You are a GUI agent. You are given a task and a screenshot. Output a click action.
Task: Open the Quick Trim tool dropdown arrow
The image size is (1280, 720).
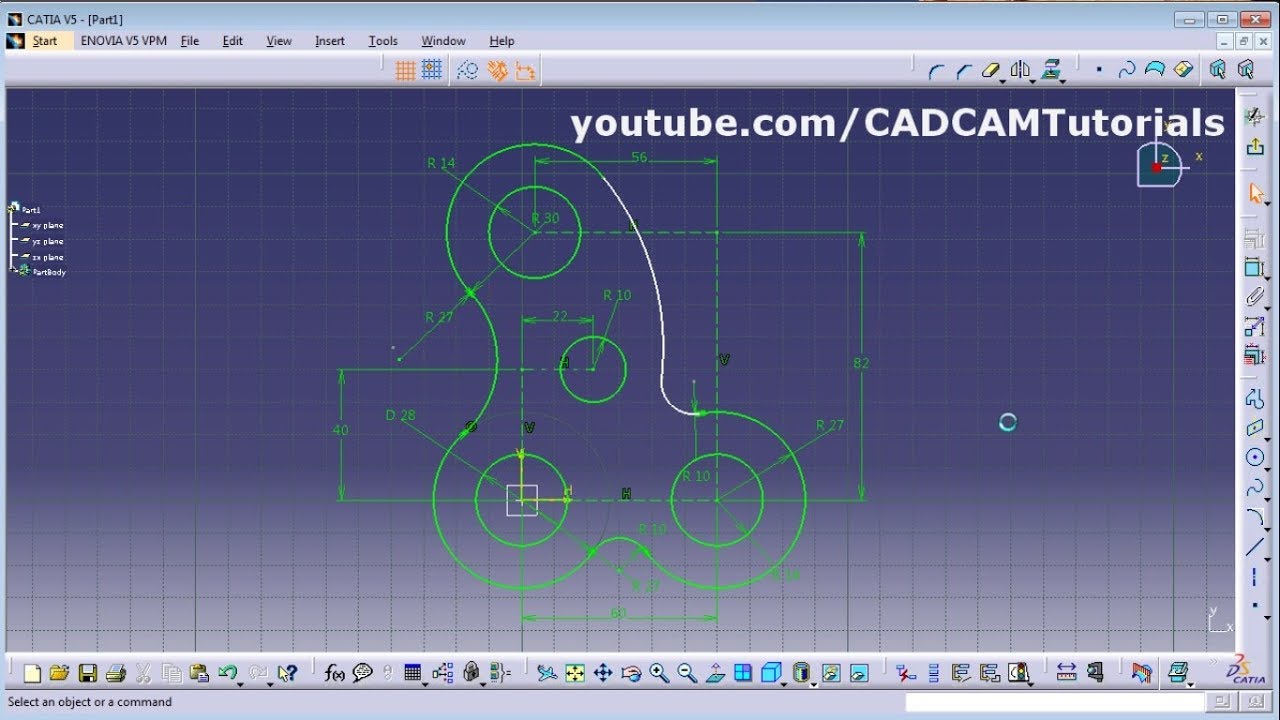1004,81
